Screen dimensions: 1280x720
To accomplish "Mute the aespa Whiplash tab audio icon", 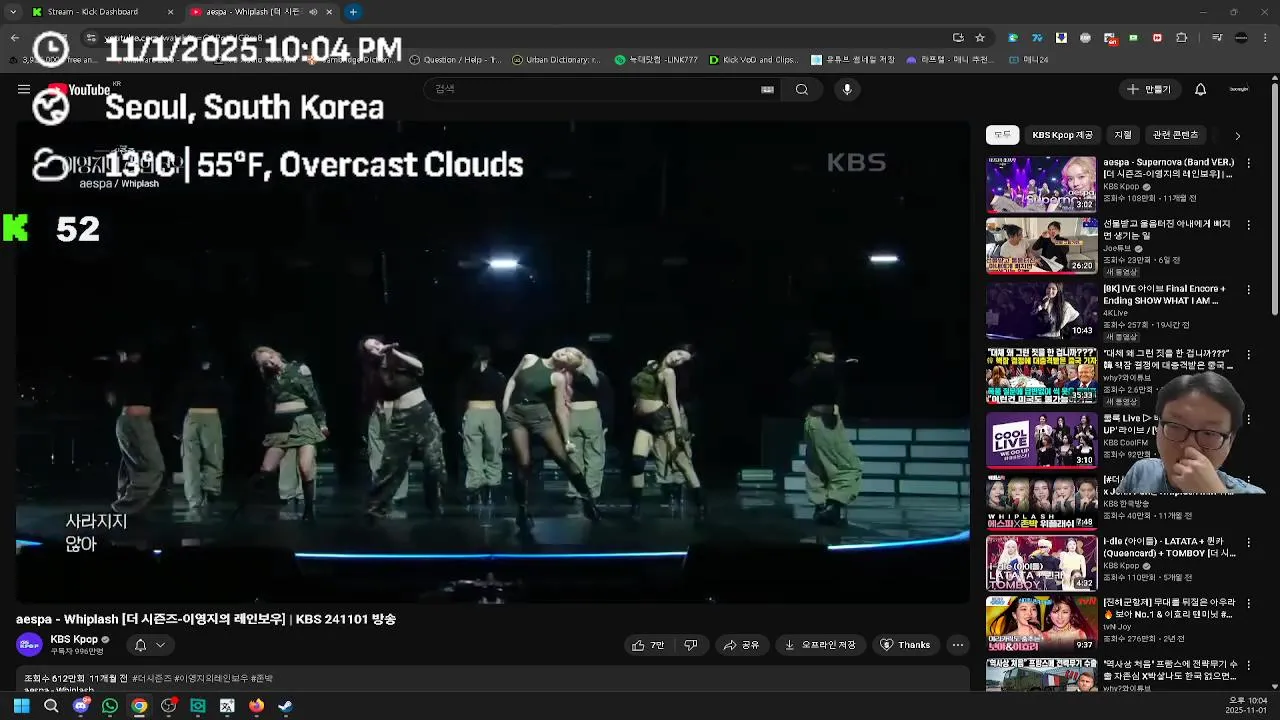I will coord(314,12).
